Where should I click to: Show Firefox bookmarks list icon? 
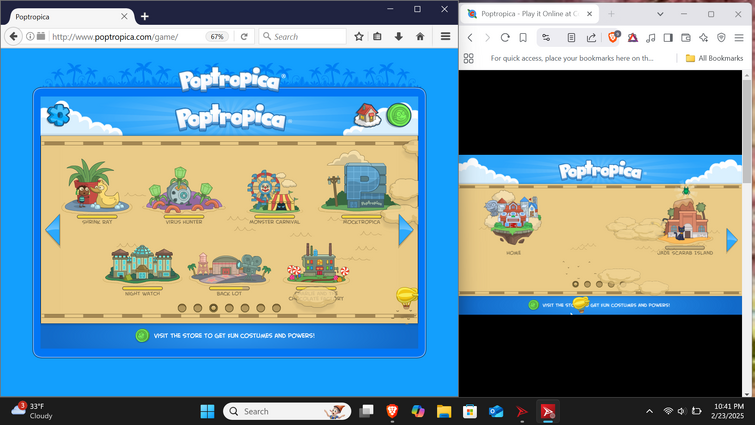pyautogui.click(x=378, y=37)
